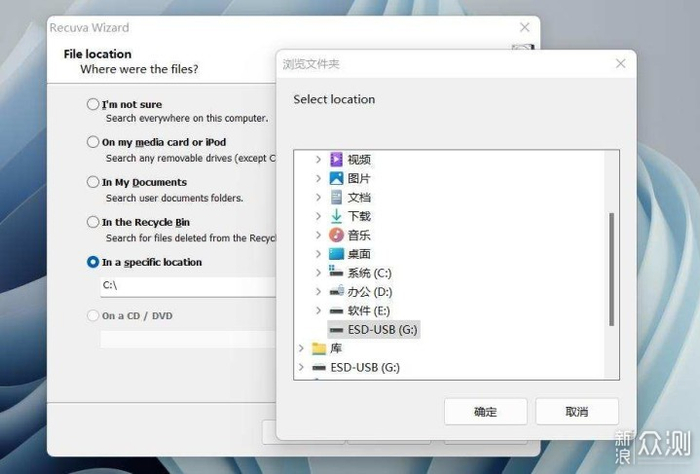Click the highlighted ESD-USB (G:) drive icon

(336, 330)
